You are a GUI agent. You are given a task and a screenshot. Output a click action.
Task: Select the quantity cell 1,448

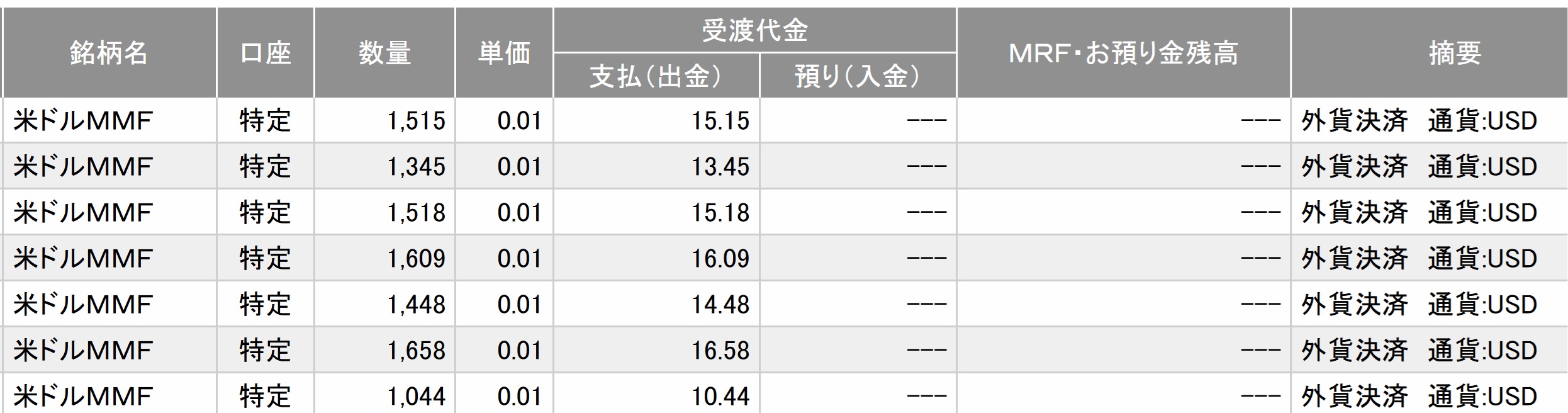click(x=416, y=304)
